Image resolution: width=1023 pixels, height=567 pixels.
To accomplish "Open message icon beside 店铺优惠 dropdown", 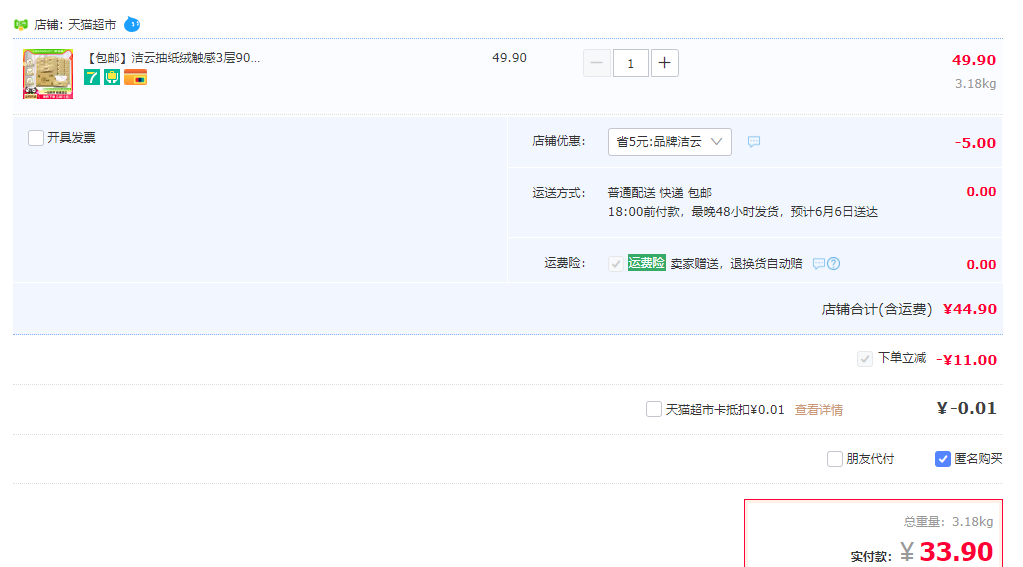I will point(754,142).
